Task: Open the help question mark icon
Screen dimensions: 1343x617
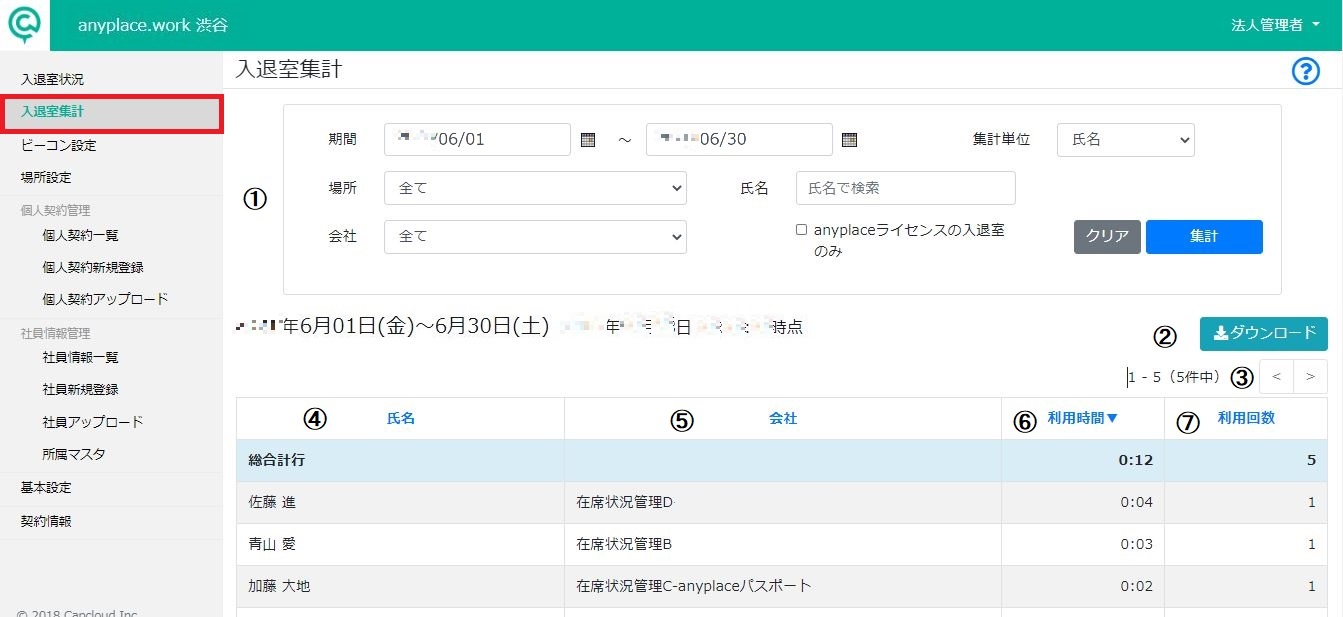Action: click(x=1306, y=72)
